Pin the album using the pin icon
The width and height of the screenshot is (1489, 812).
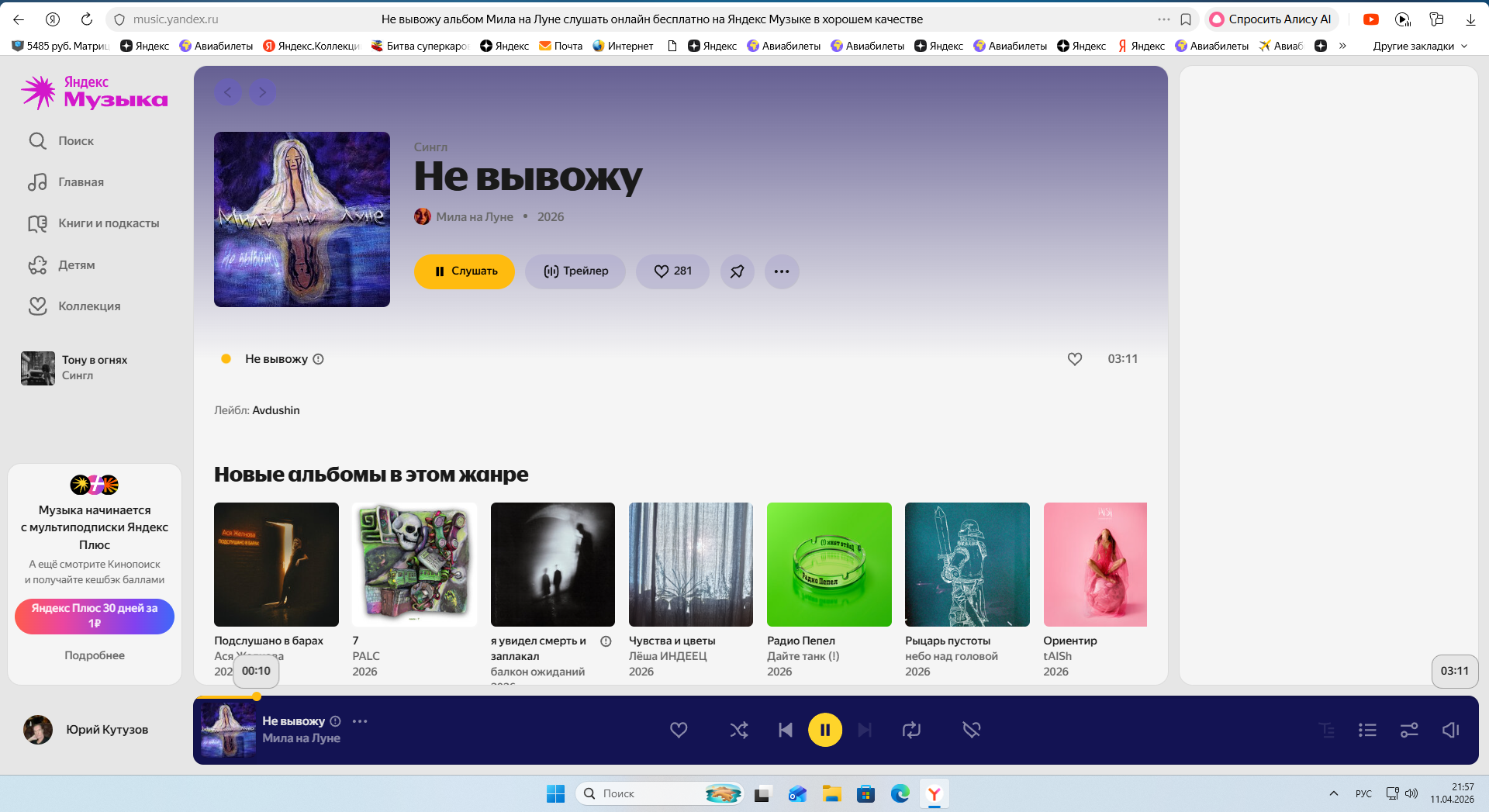pos(738,271)
